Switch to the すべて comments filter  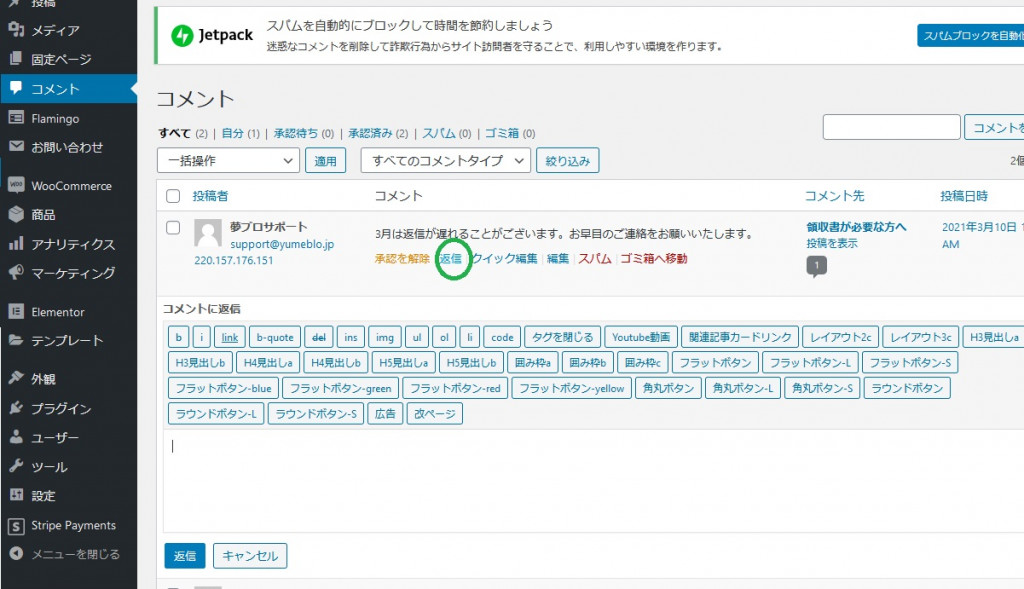click(x=174, y=133)
